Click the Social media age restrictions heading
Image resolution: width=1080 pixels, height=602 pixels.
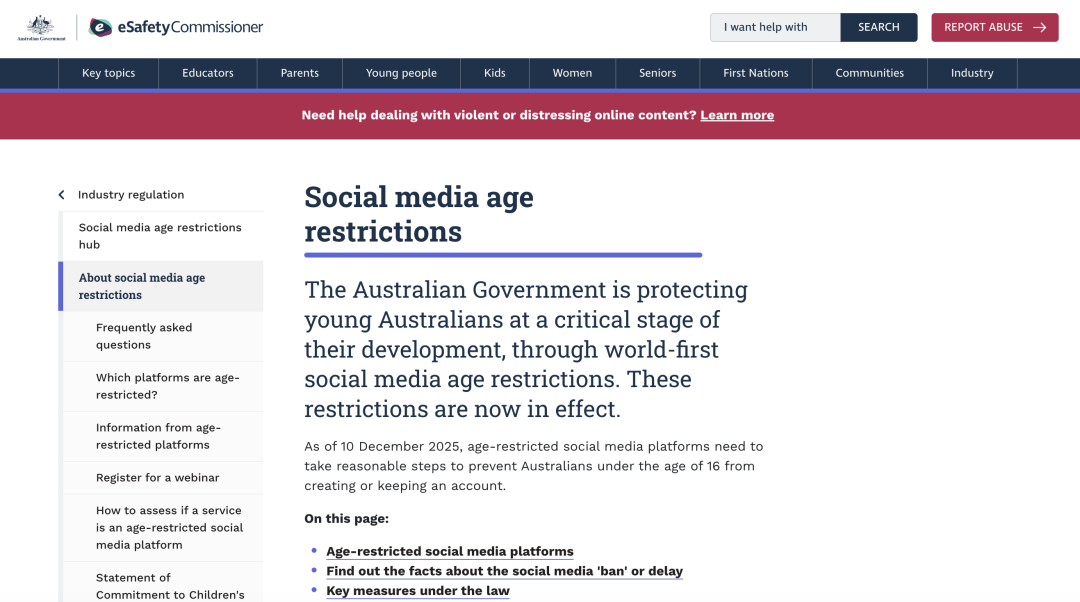tap(419, 214)
